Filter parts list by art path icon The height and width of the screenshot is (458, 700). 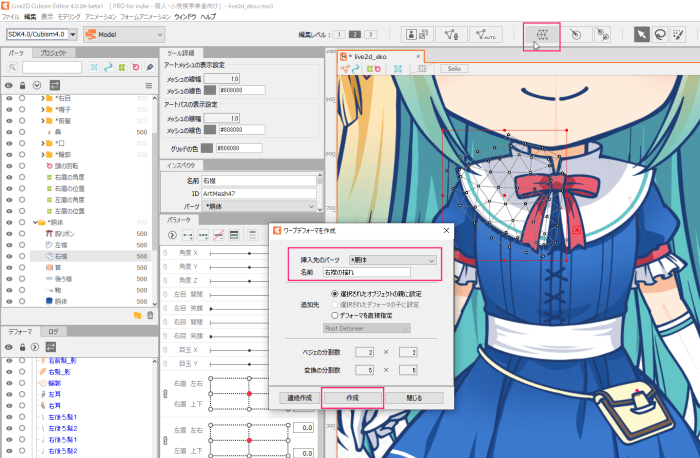[x=108, y=67]
